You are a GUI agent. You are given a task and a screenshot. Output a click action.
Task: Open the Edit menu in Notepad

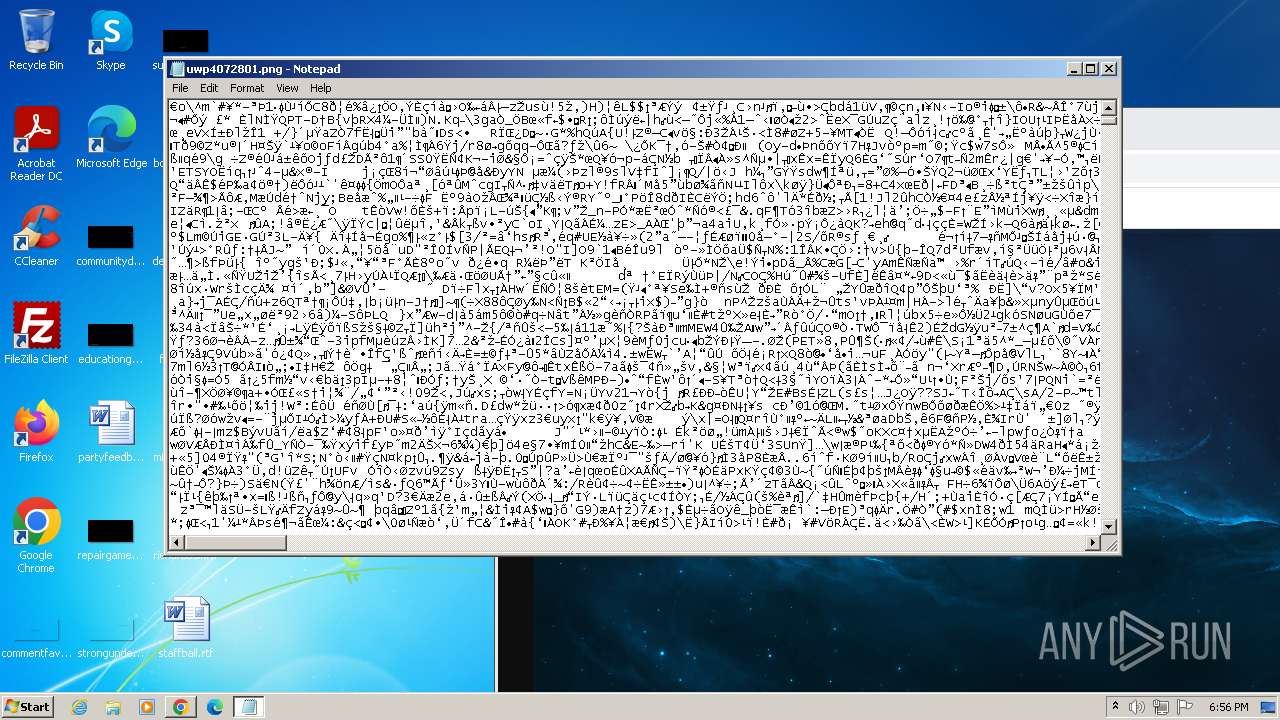point(209,88)
